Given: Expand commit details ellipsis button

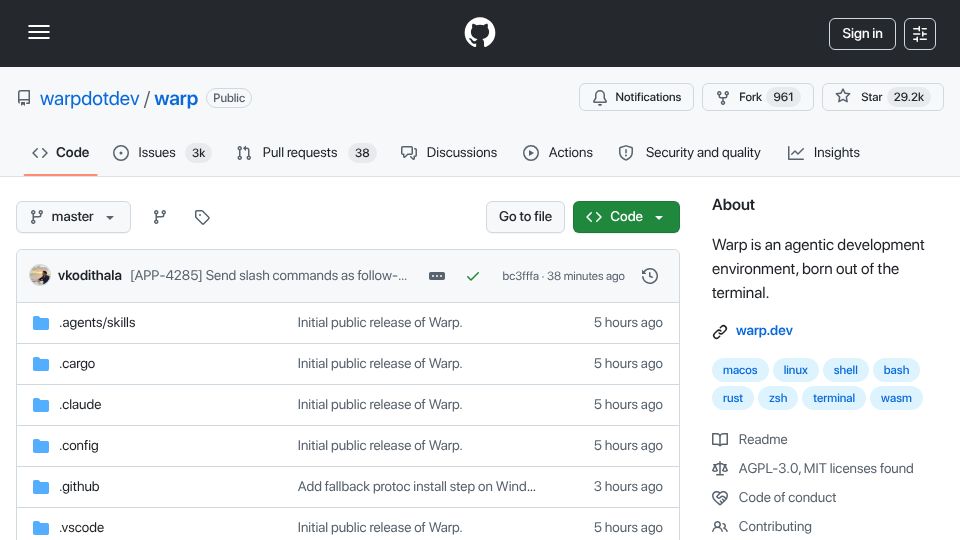Looking at the screenshot, I should pos(437,276).
